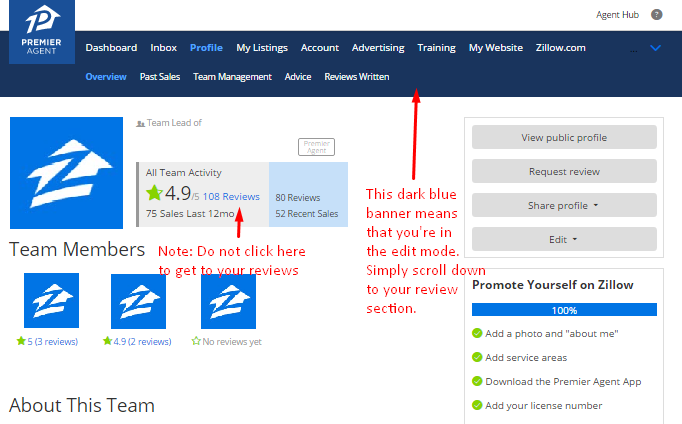The width and height of the screenshot is (682, 424).
Task: Open the Share profile dropdown
Action: coord(564,205)
